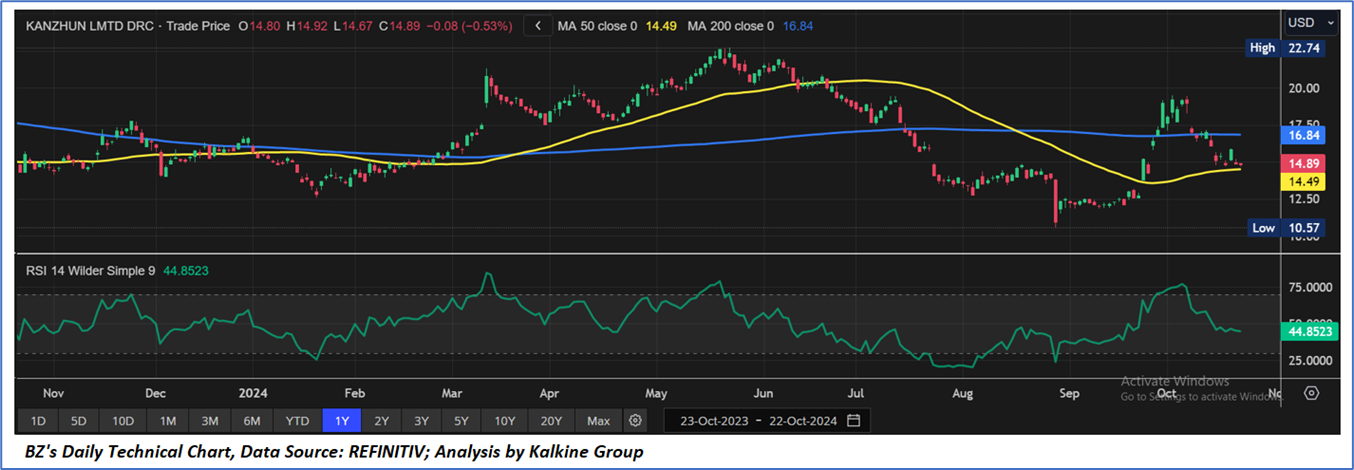
Task: Select the 1D time range
Action: pos(38,420)
